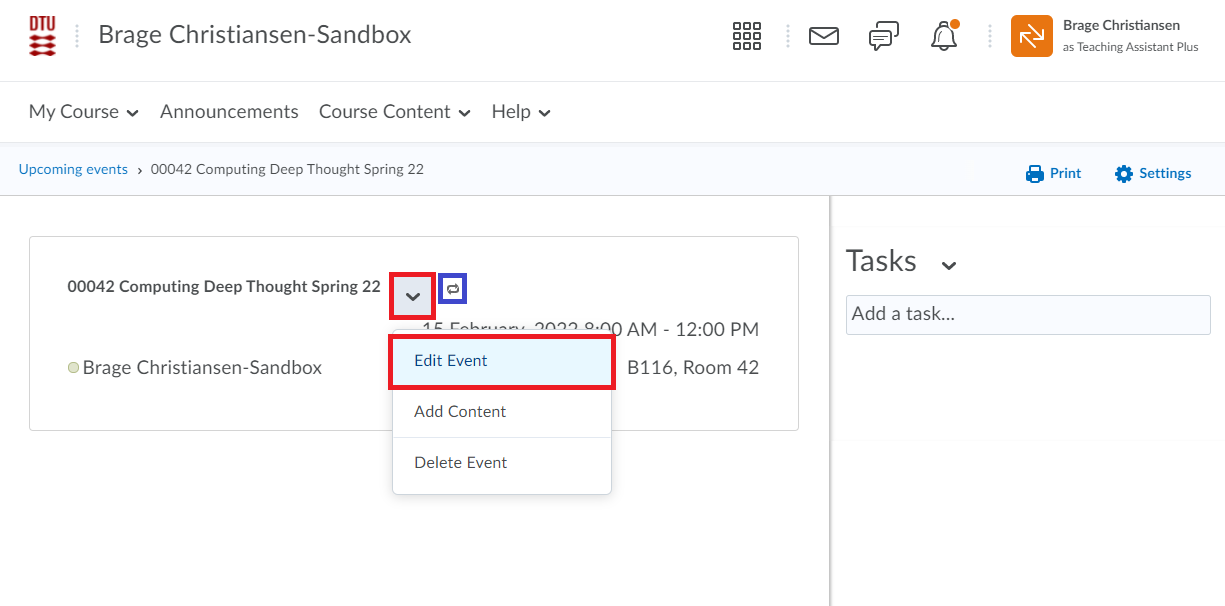Open calendar Settings gear
Screen dimensions: 1225x606
pyautogui.click(x=1124, y=174)
